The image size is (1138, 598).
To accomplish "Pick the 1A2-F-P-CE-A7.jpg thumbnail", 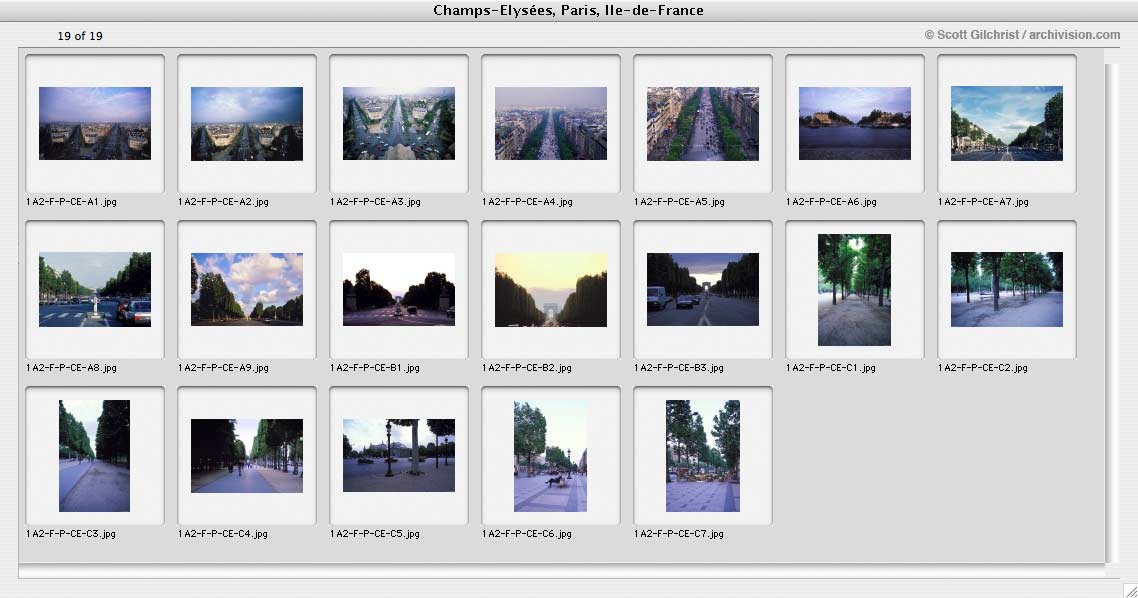I will click(1007, 123).
